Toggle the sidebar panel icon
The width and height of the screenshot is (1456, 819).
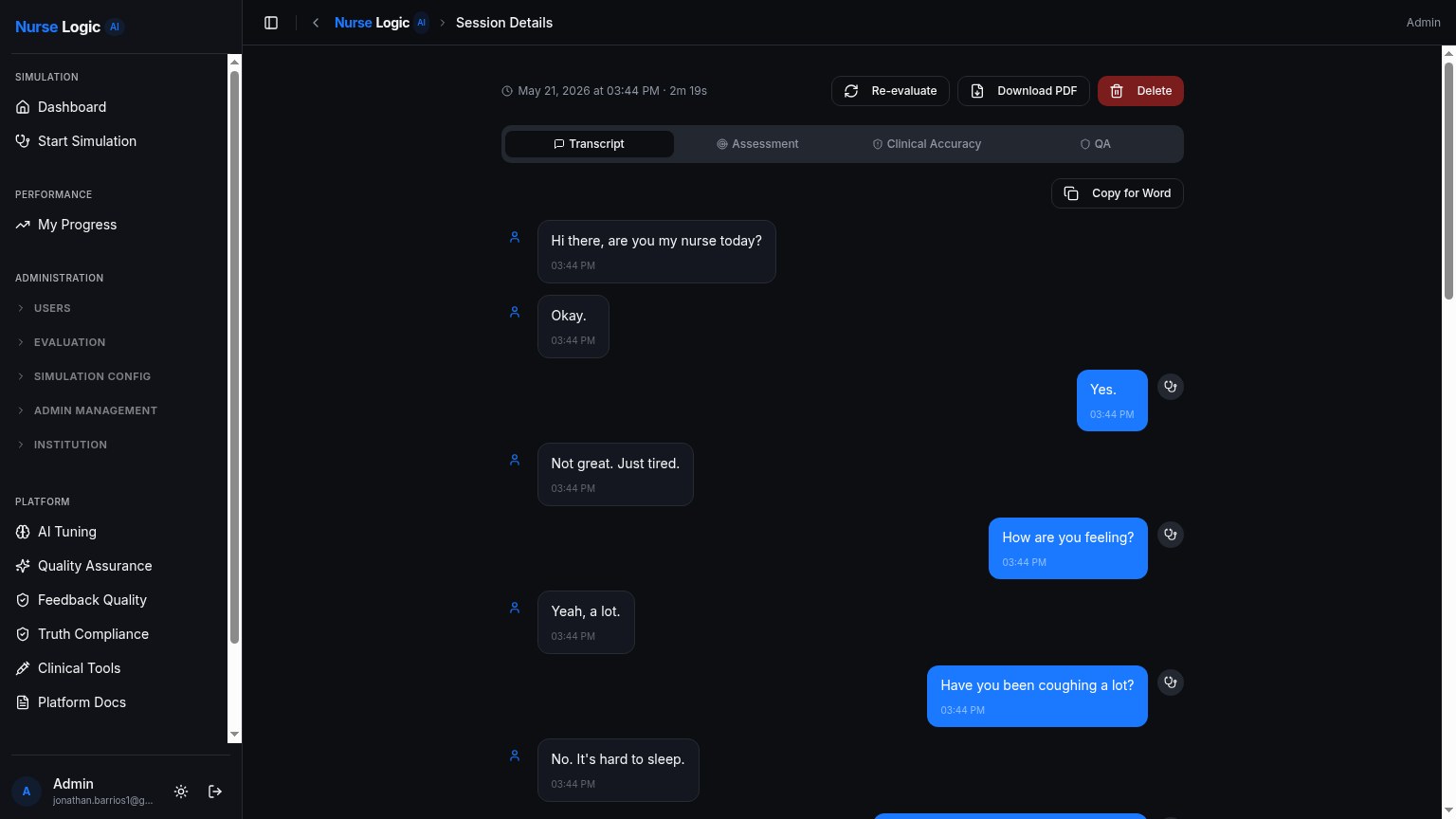pos(271,23)
